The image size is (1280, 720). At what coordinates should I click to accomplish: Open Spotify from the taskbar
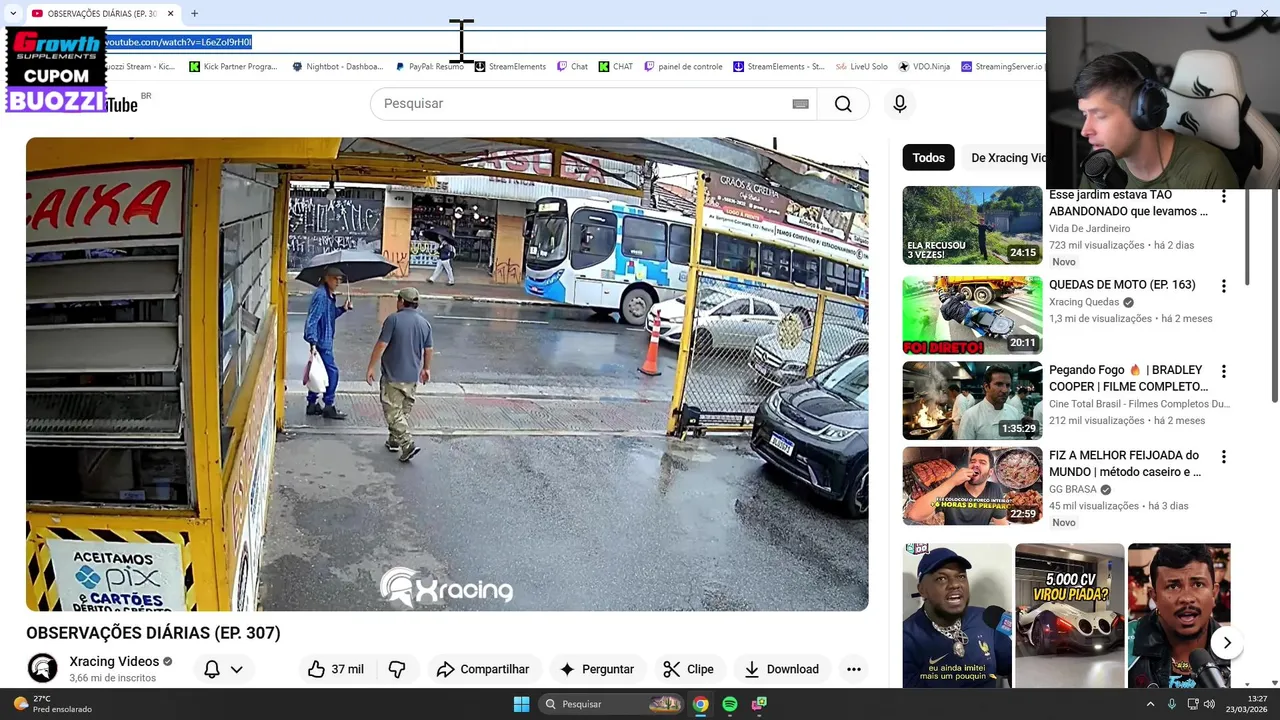point(730,704)
